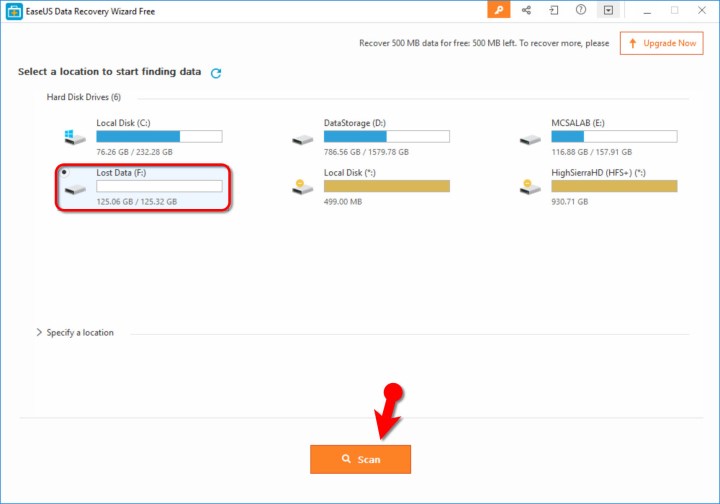Click the Local Disk (C:) Windows drive icon
This screenshot has height=504, width=720.
click(72, 136)
